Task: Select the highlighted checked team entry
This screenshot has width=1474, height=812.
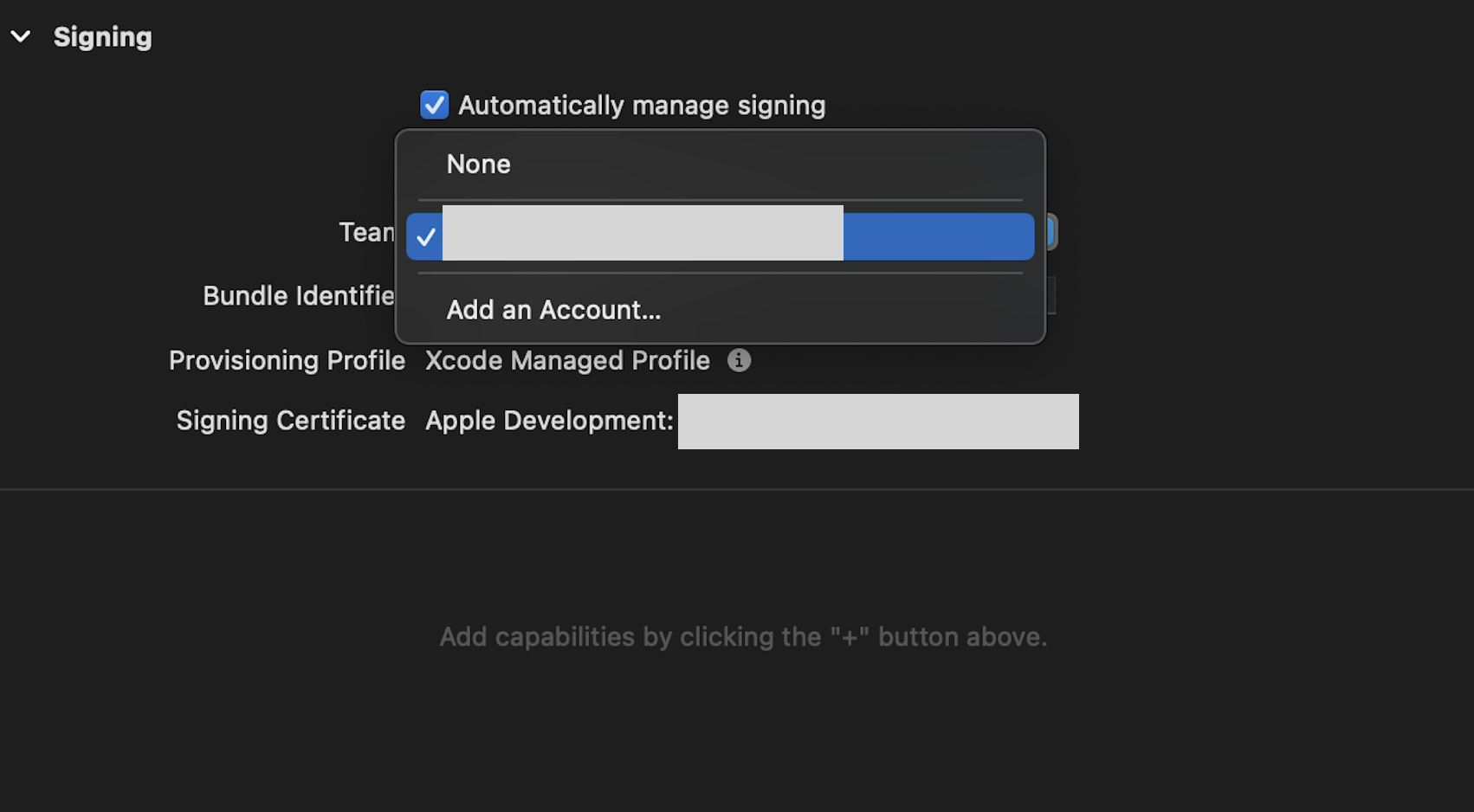Action: [719, 235]
